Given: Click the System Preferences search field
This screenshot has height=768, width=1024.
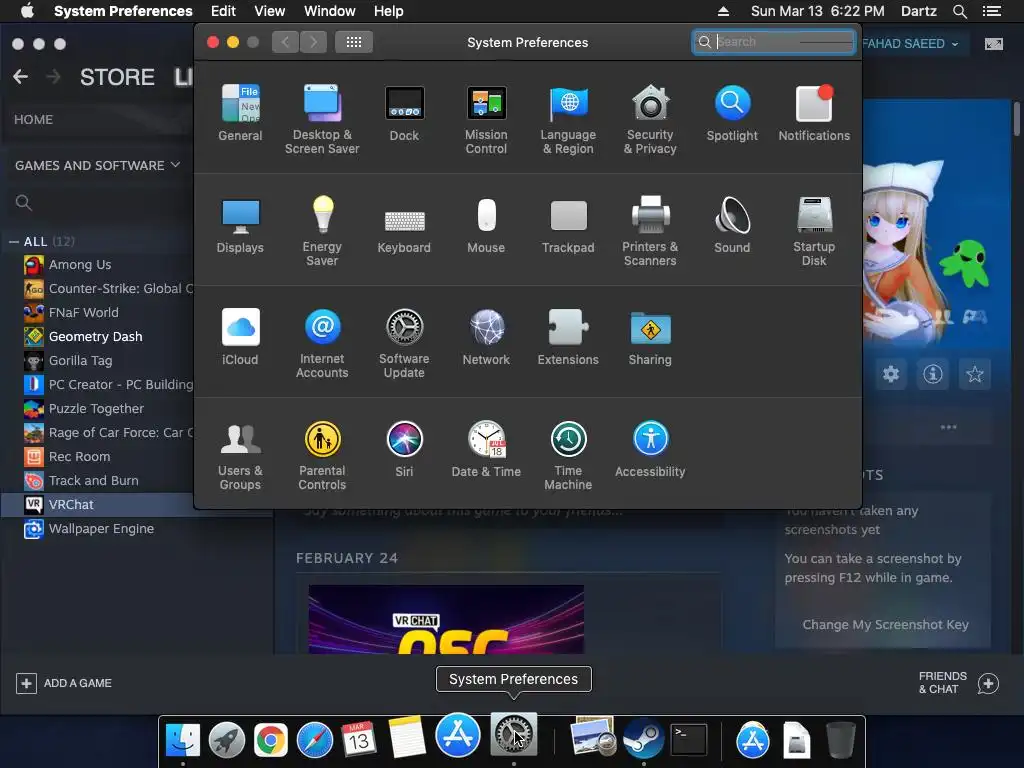Looking at the screenshot, I should 774,42.
